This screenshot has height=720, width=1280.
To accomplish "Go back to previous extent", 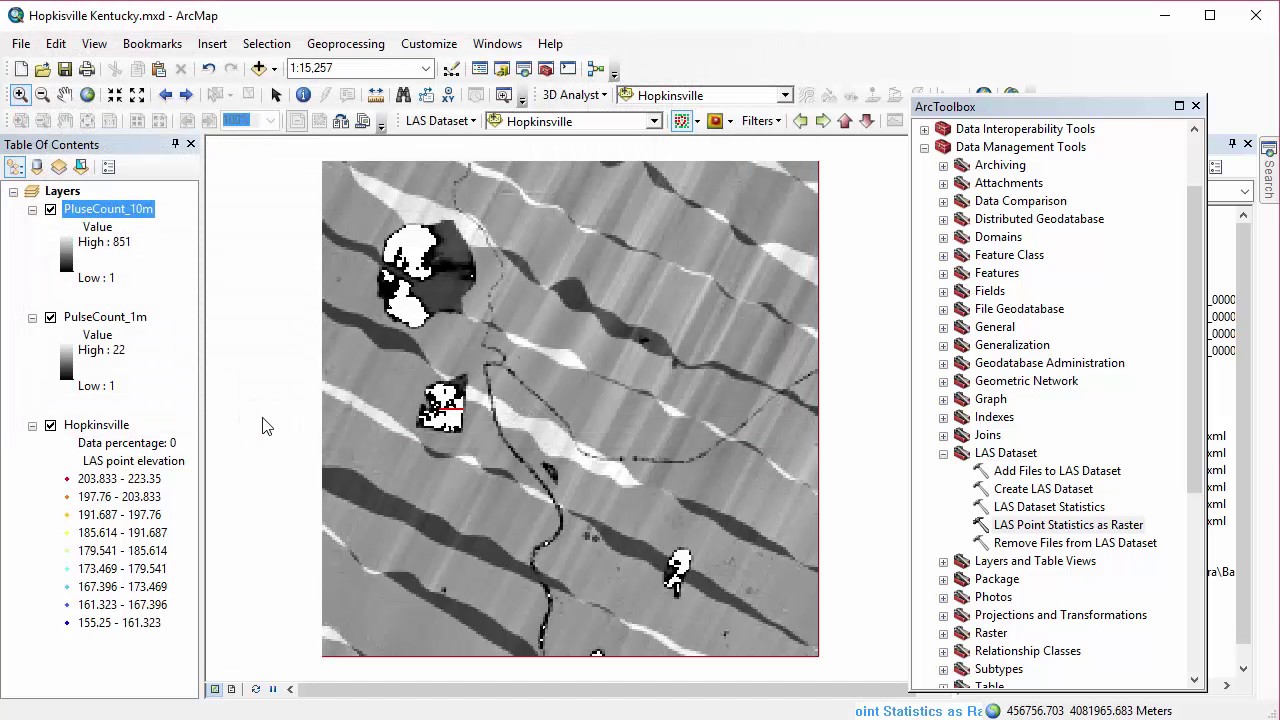I will 165,95.
